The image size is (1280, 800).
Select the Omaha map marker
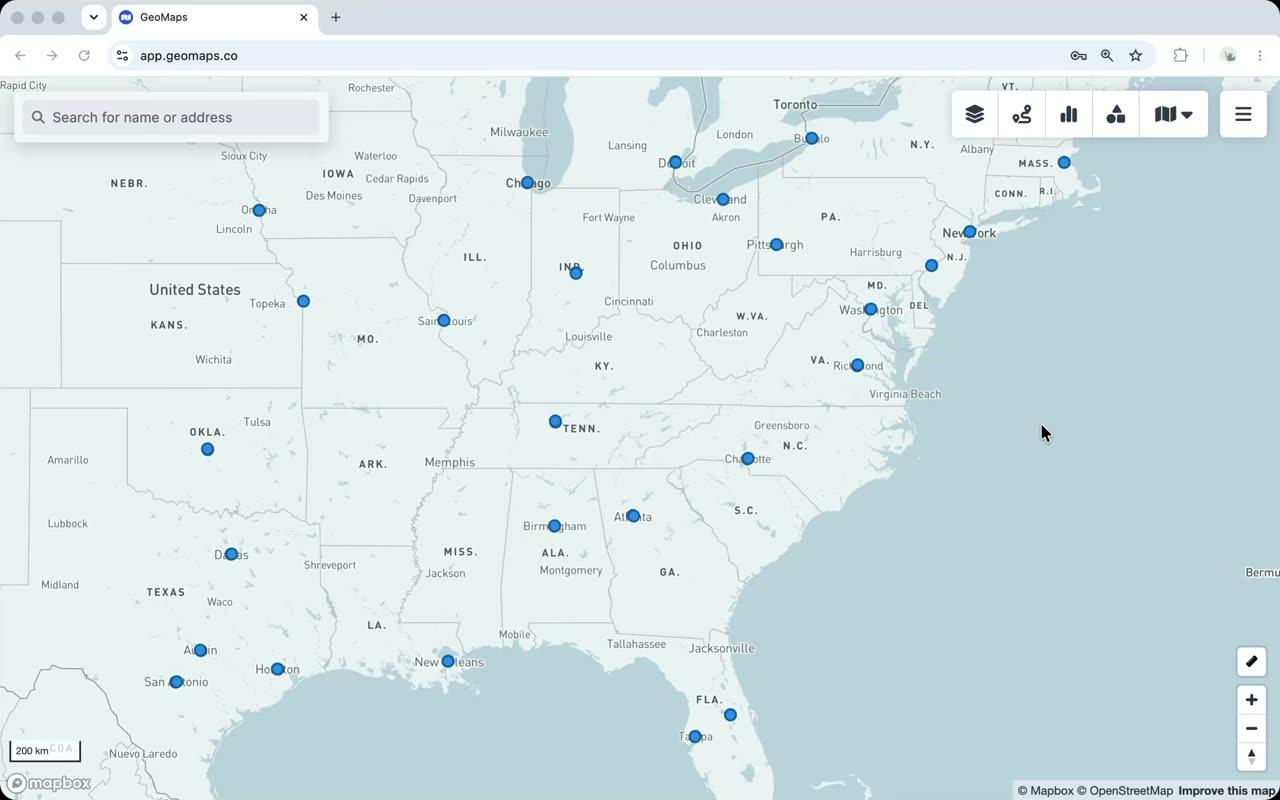(259, 210)
